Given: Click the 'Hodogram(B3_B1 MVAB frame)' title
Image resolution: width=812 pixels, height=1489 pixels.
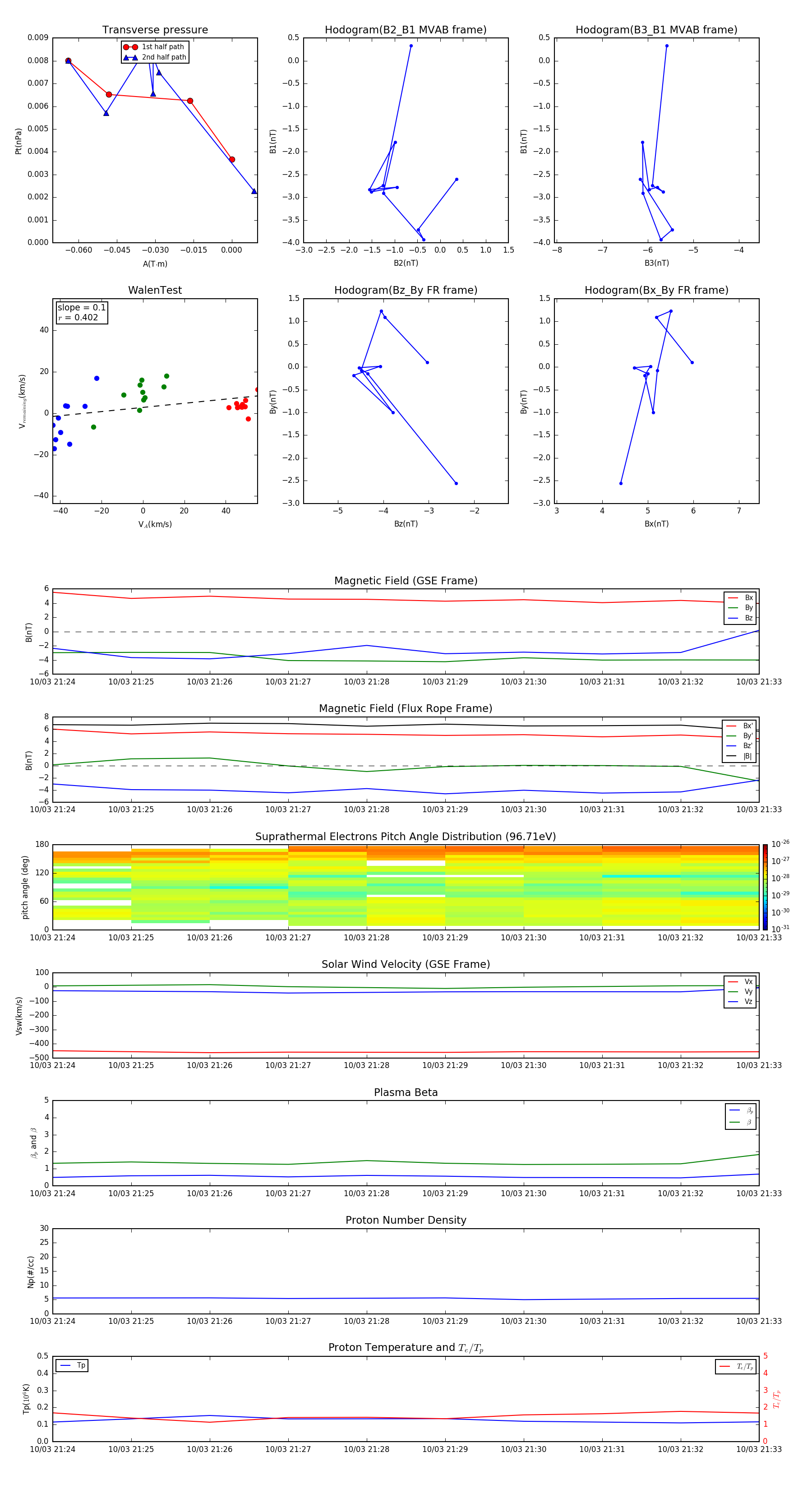Looking at the screenshot, I should pos(656,29).
